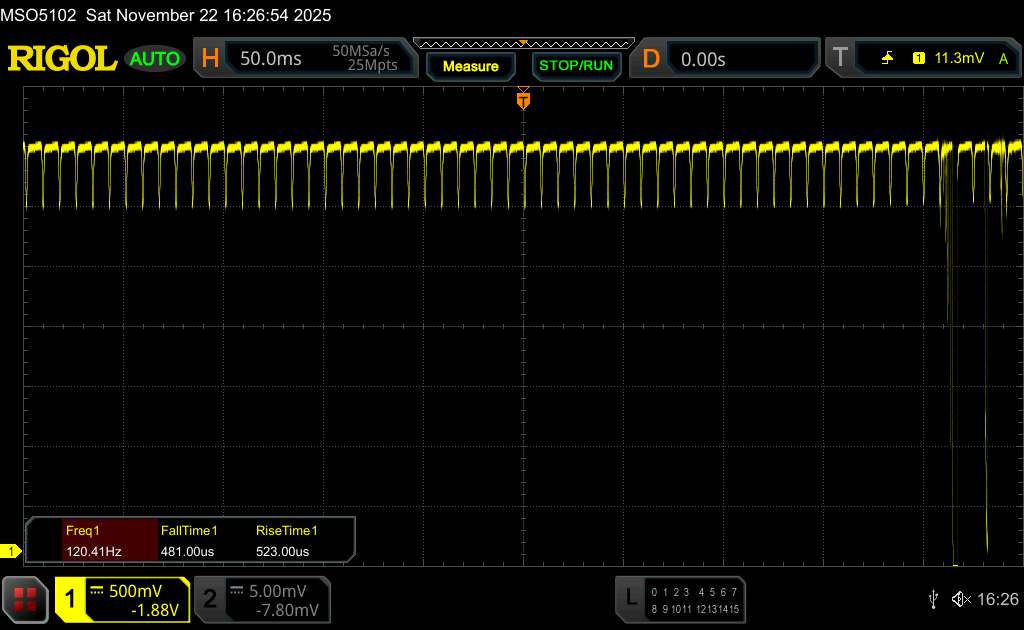Open the function navigation grid icon
Screen dimensions: 1024x630
coord(25,599)
